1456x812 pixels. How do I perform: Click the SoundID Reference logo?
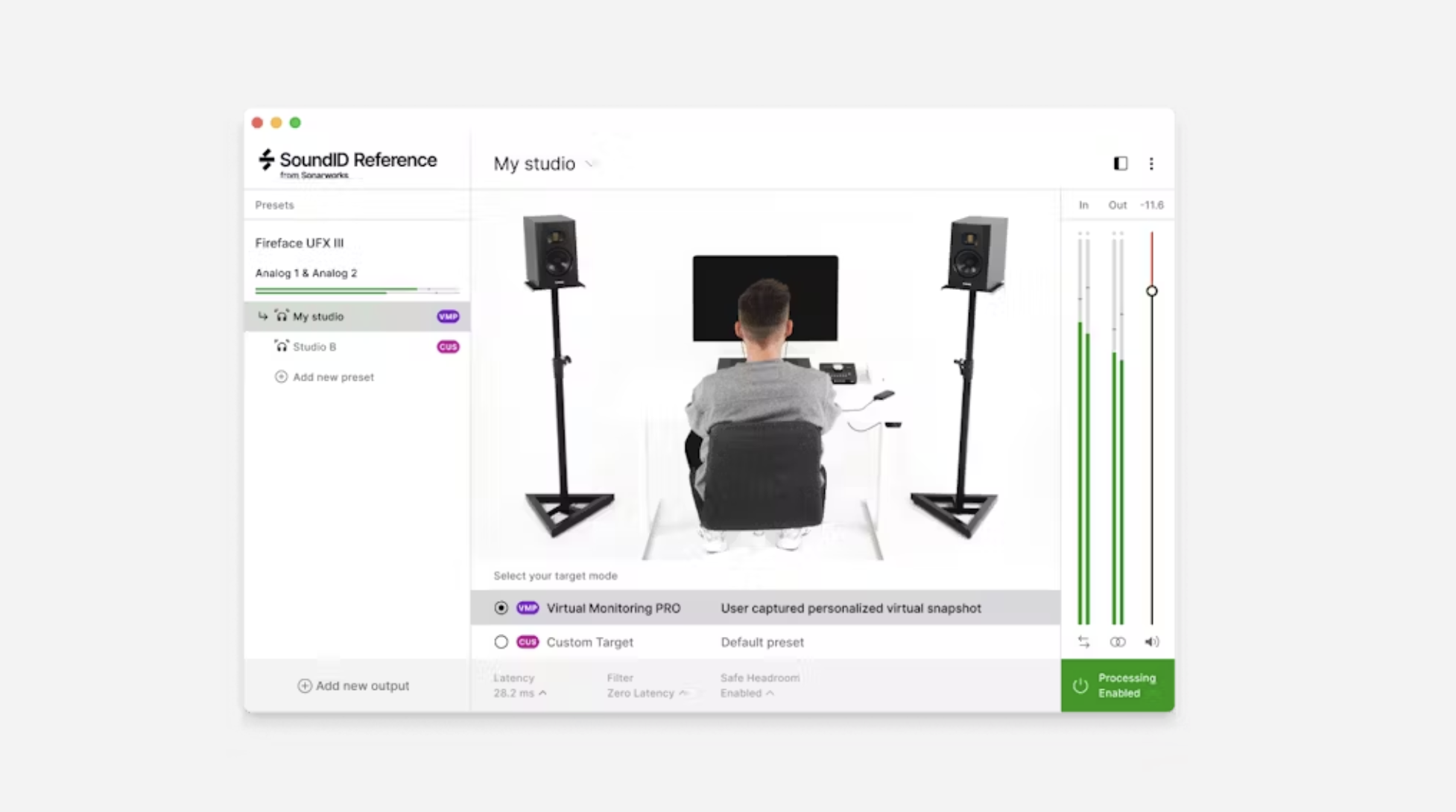coord(347,163)
